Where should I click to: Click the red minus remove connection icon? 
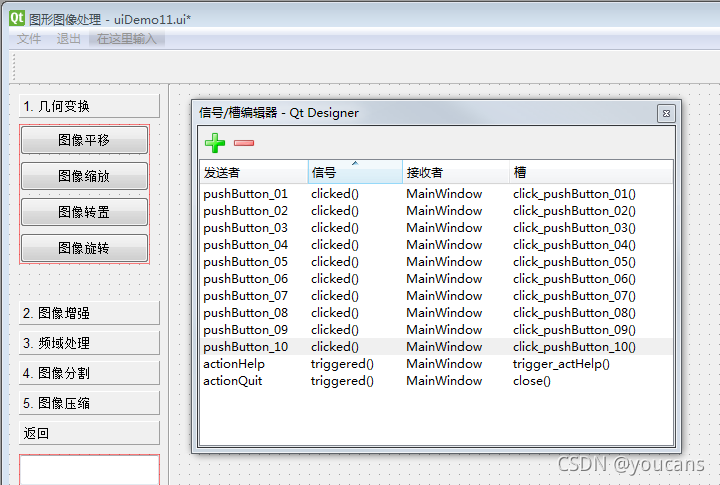(x=244, y=143)
